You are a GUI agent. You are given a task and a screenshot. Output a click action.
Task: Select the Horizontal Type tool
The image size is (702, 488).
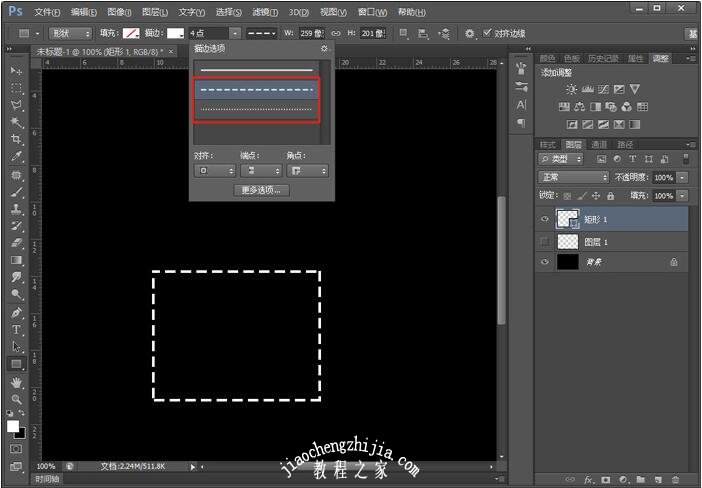point(16,329)
